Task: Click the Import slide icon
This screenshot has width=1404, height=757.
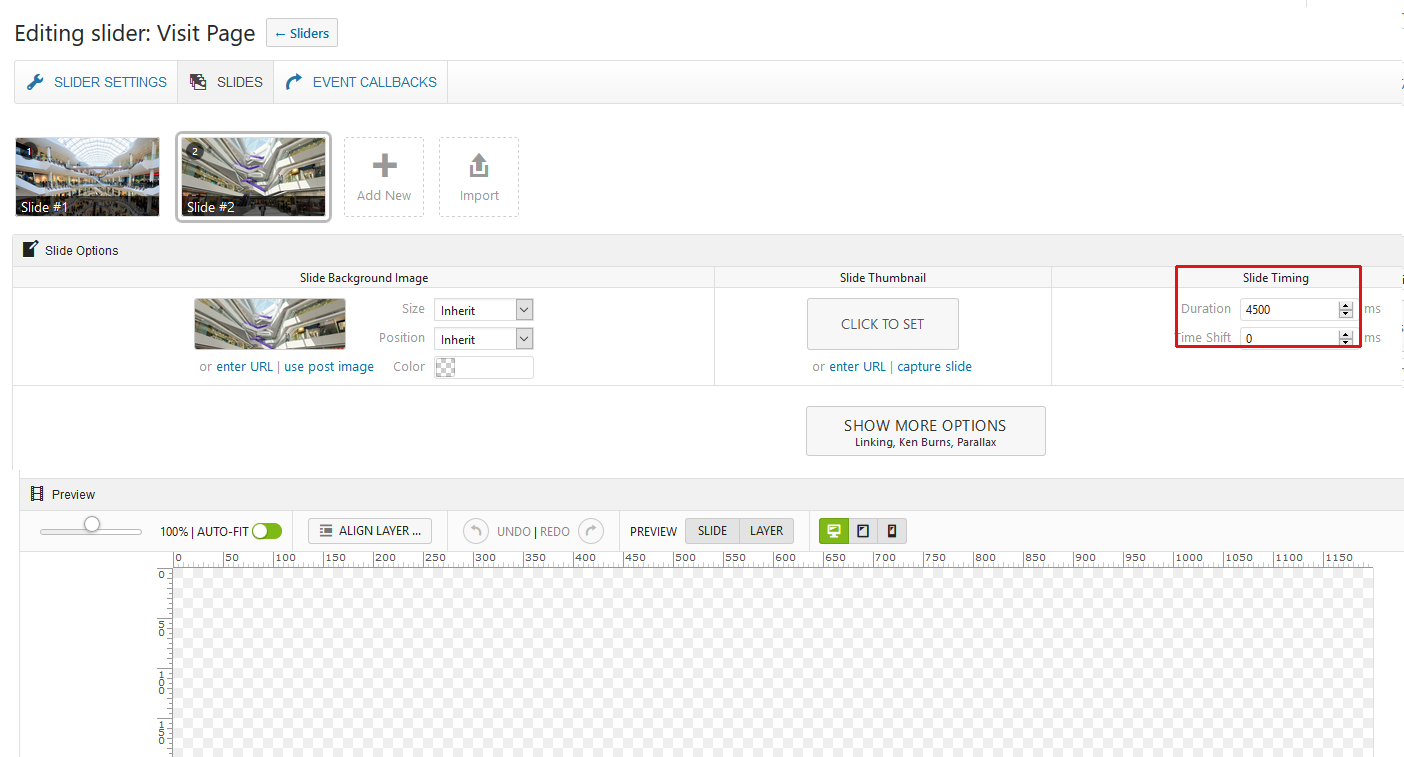Action: coord(479,166)
